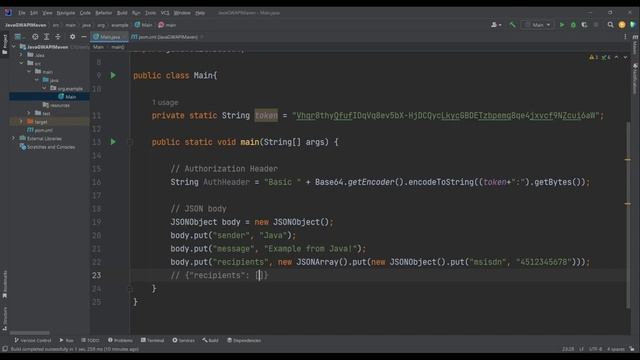Screen dimensions: 640x360
Task: Open the Main run configuration dropdown
Action: [538, 25]
